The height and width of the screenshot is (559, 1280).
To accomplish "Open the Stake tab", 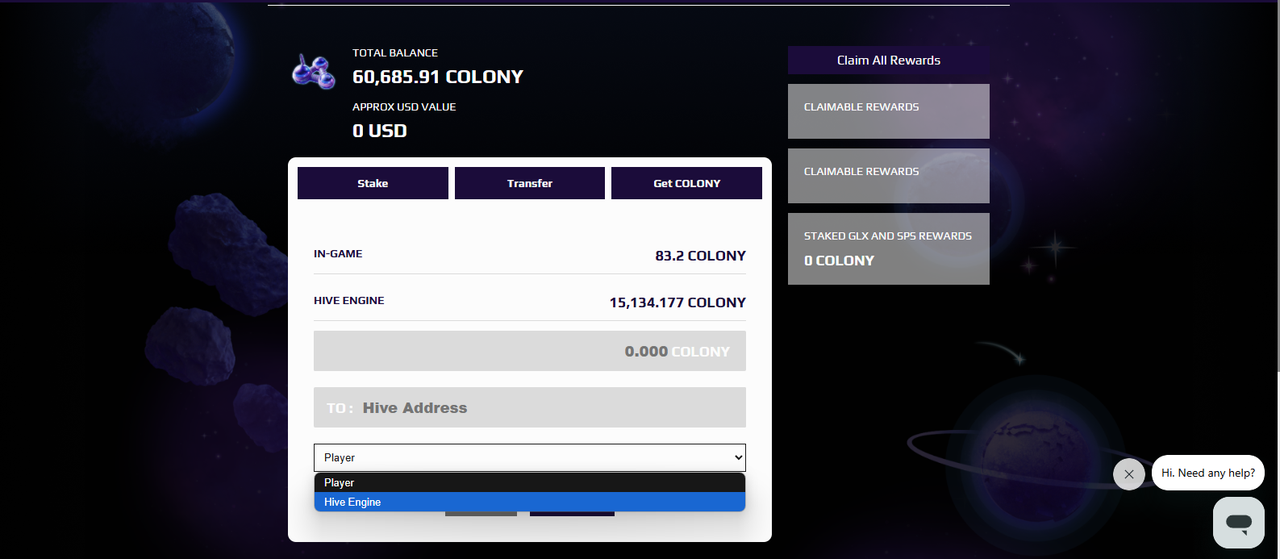I will [x=373, y=183].
